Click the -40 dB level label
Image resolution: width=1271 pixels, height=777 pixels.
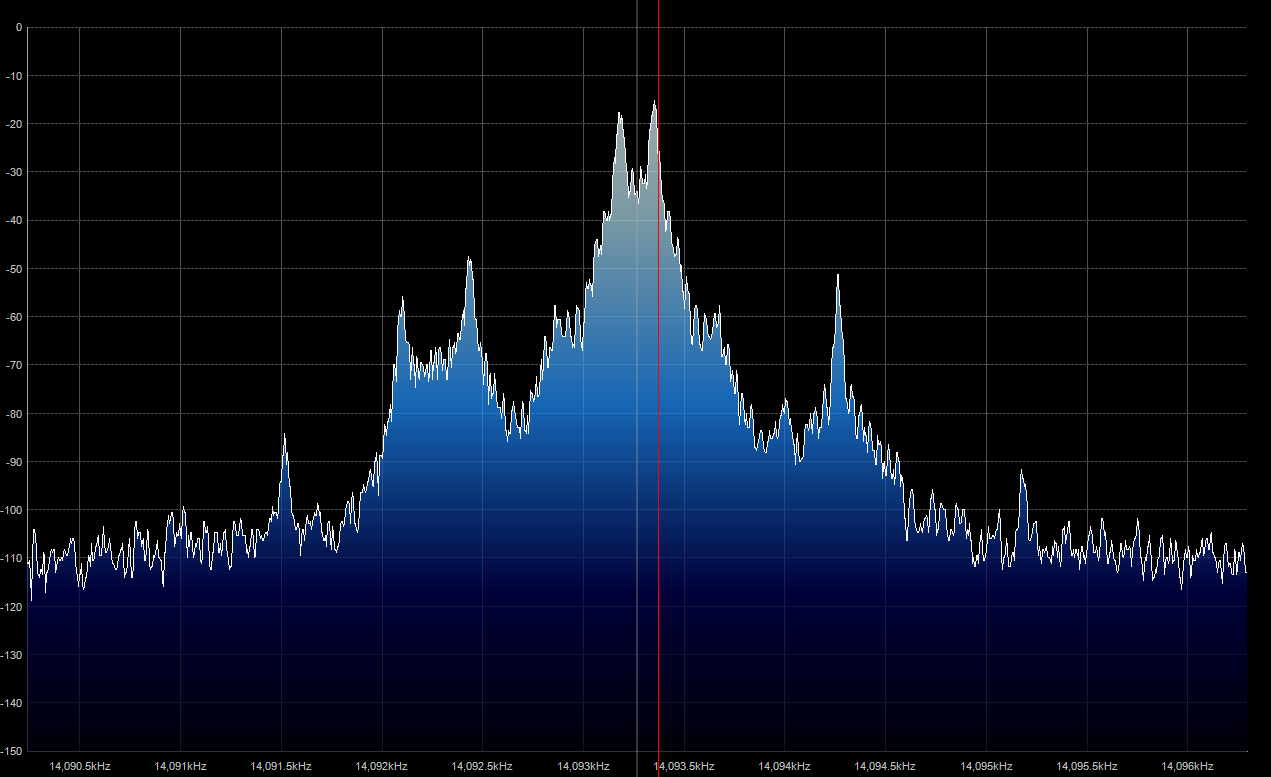coord(15,221)
